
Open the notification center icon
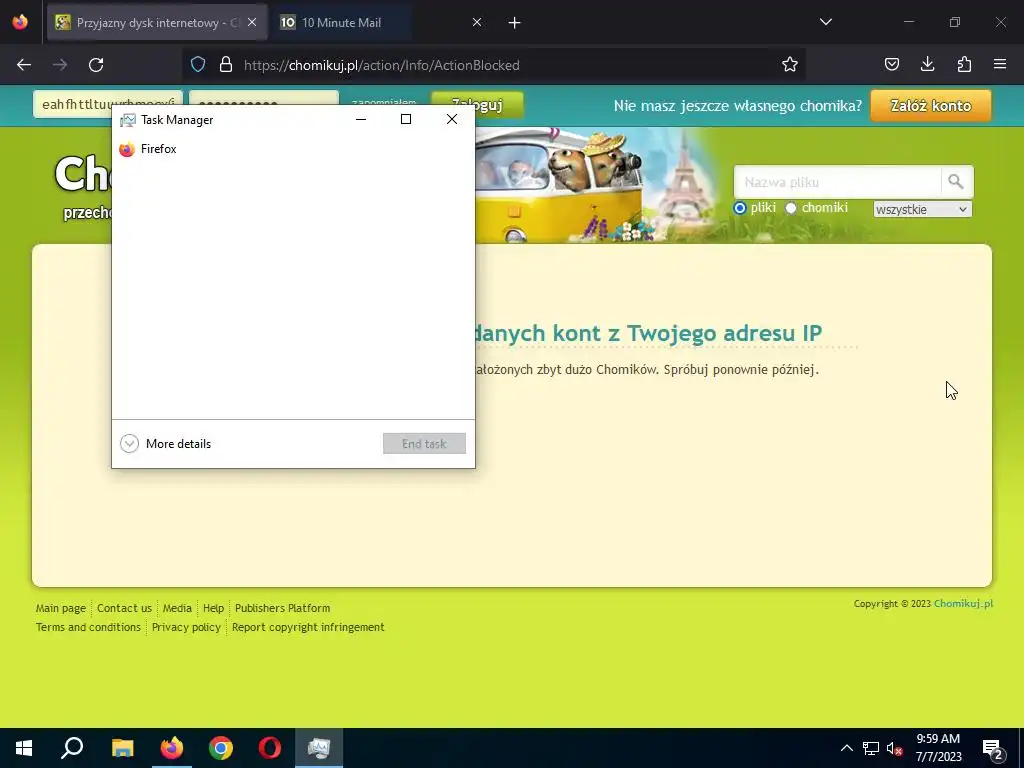point(993,748)
